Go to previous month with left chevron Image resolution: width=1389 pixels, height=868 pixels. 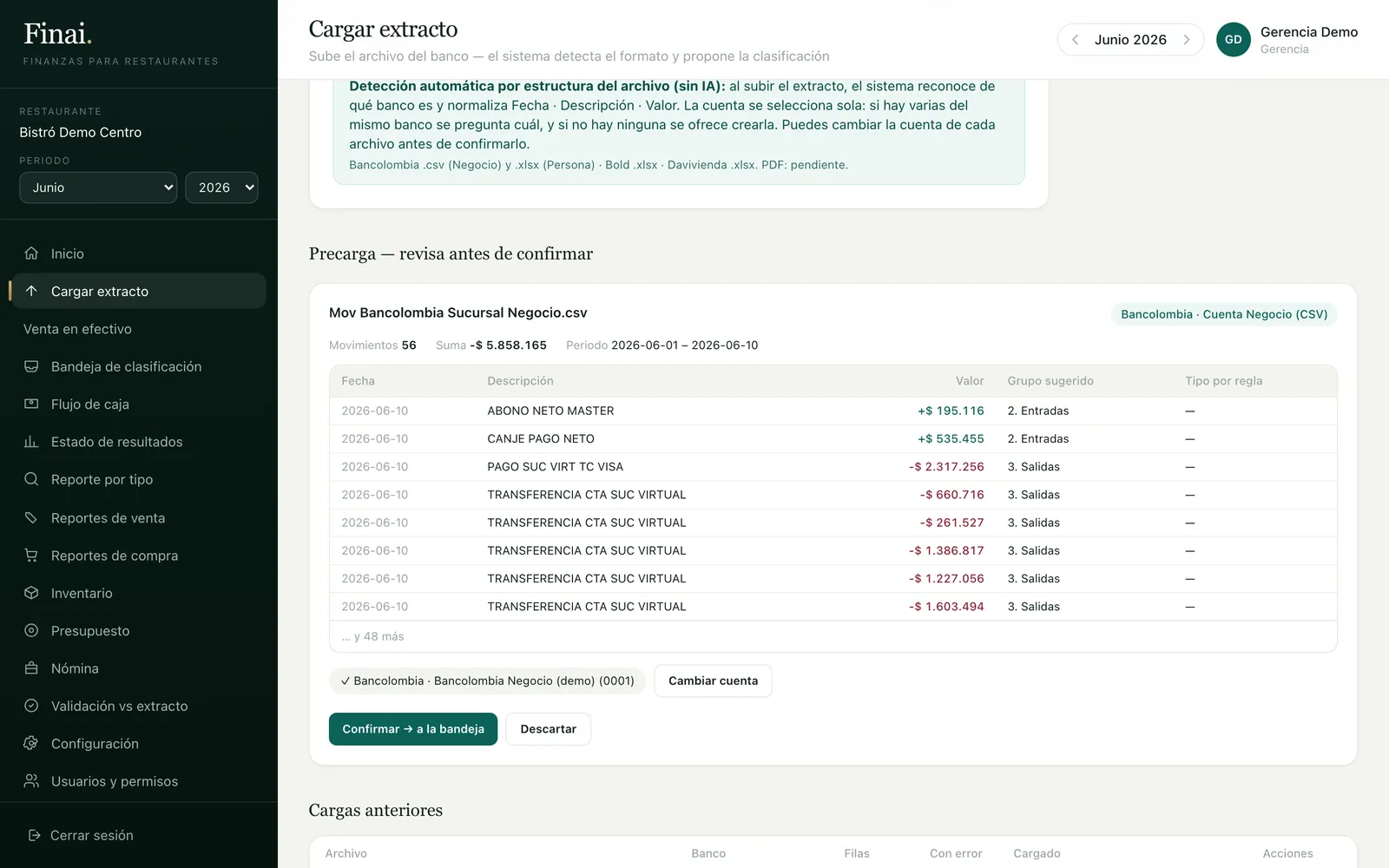pyautogui.click(x=1075, y=40)
